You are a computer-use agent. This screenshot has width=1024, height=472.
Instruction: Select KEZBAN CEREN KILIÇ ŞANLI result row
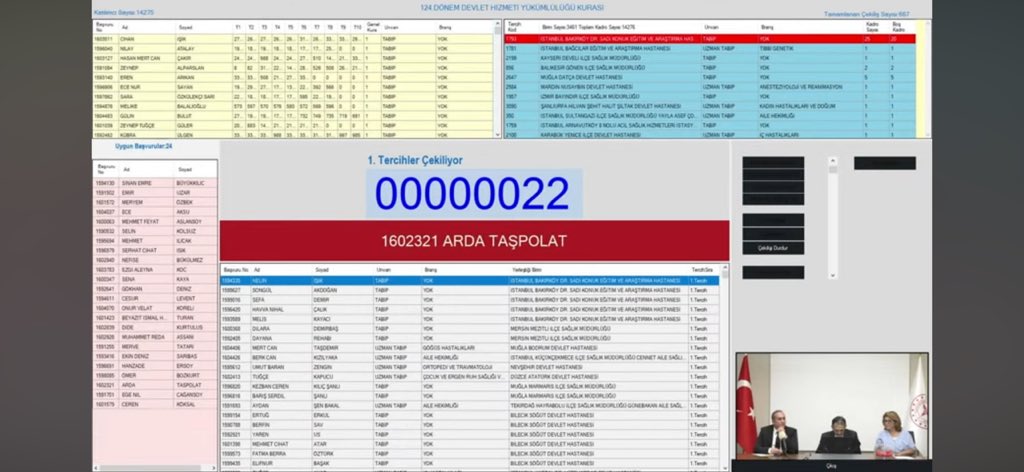[x=470, y=386]
